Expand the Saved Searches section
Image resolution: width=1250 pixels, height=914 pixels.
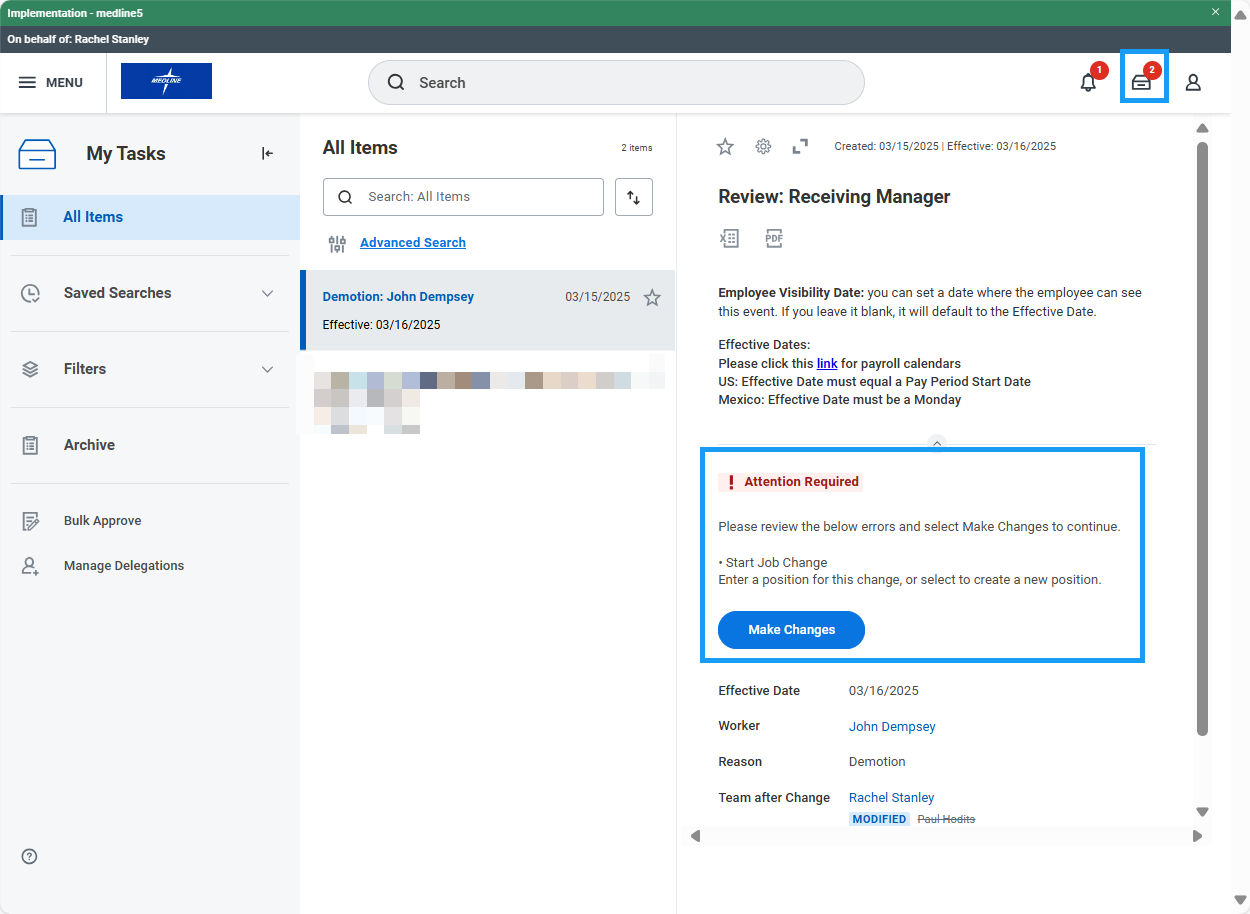coord(266,293)
